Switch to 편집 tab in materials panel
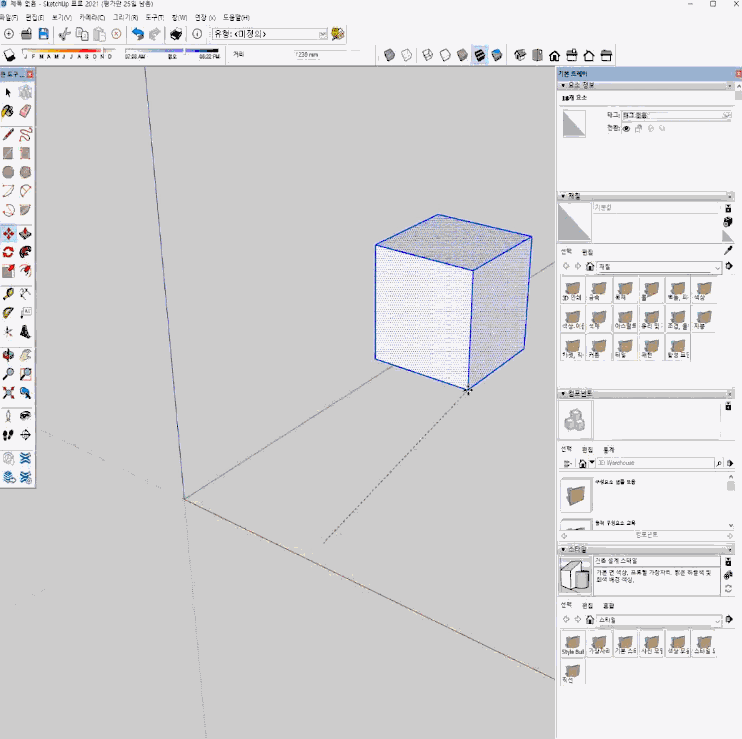Screen dimensions: 742x739 pyautogui.click(x=588, y=252)
